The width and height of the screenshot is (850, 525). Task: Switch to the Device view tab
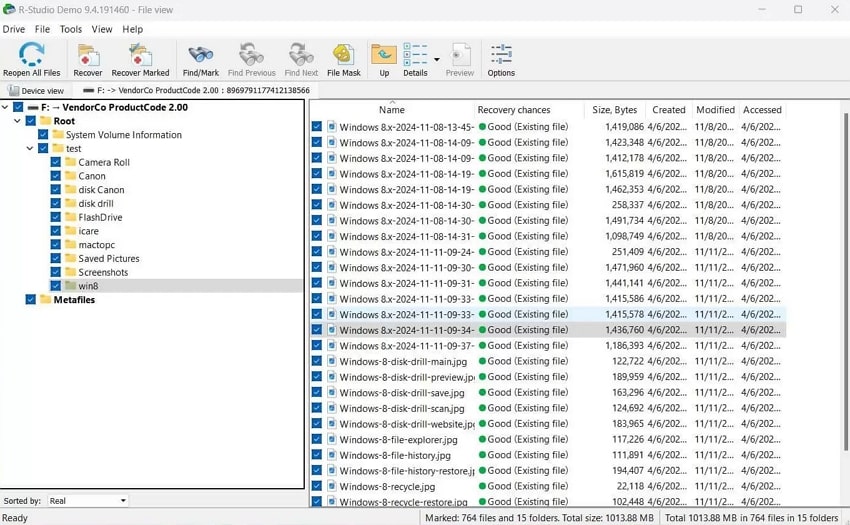click(x=36, y=91)
